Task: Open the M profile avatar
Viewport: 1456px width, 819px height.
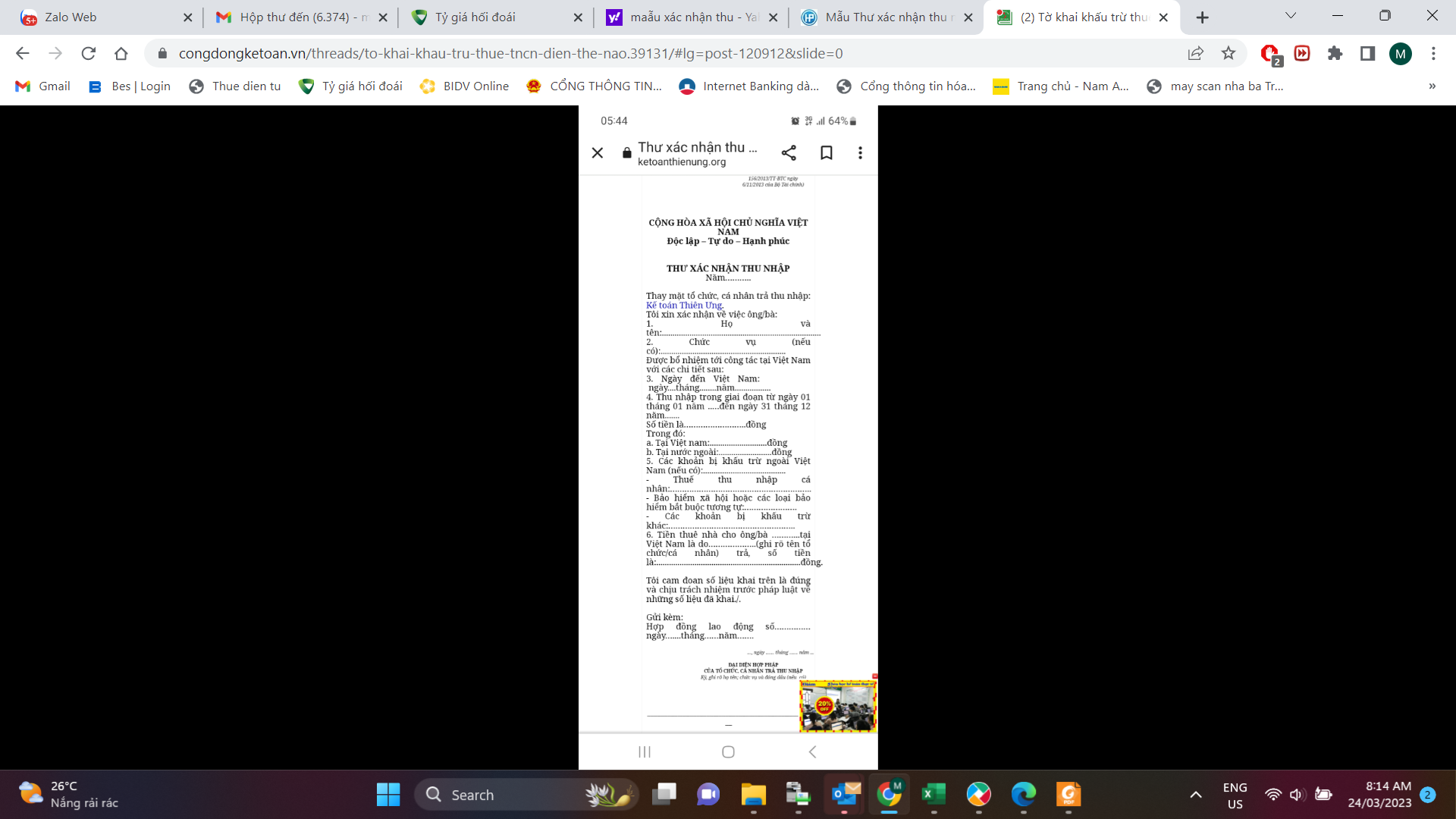Action: tap(1400, 53)
